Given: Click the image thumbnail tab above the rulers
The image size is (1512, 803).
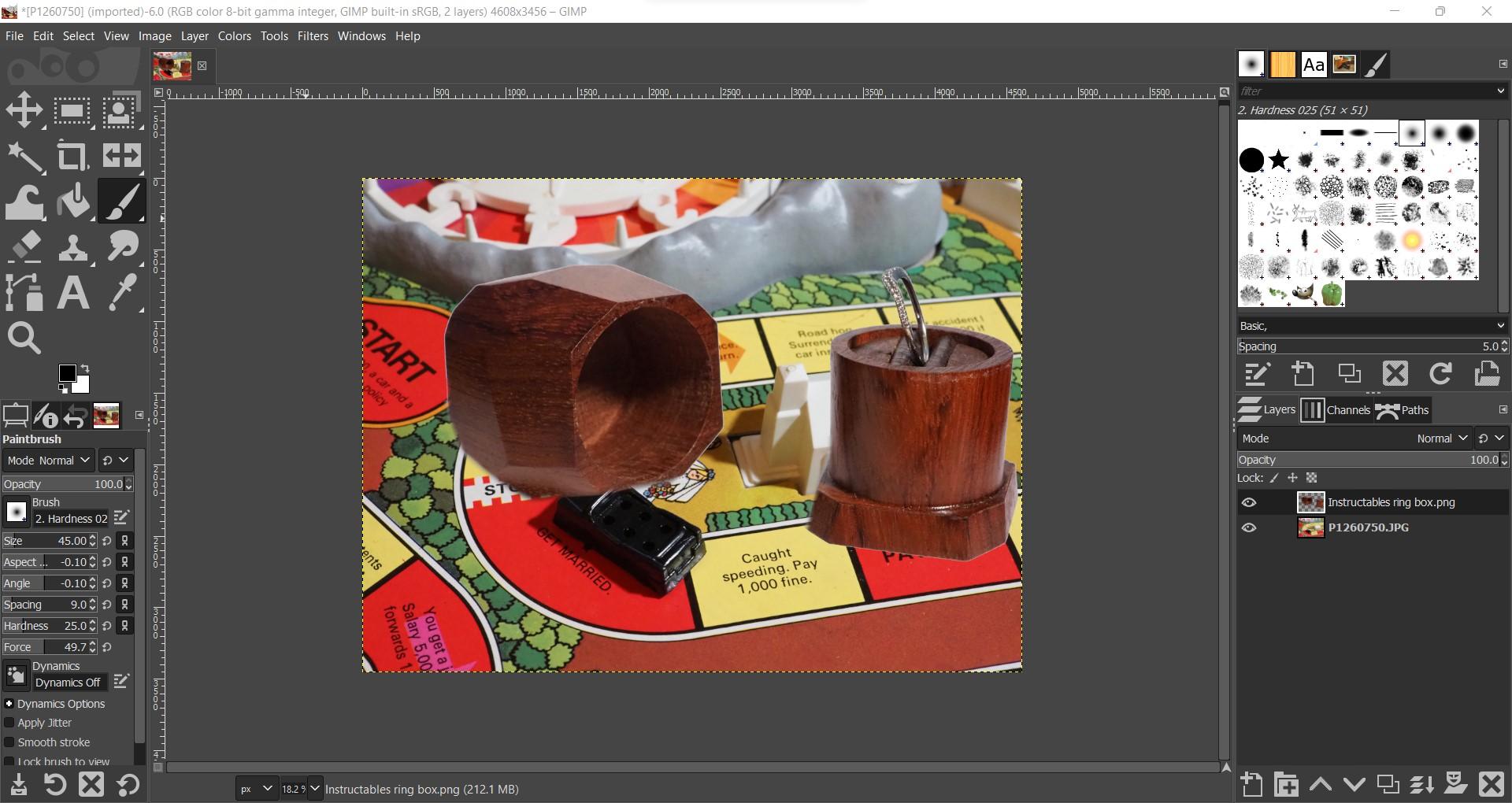Looking at the screenshot, I should (172, 66).
